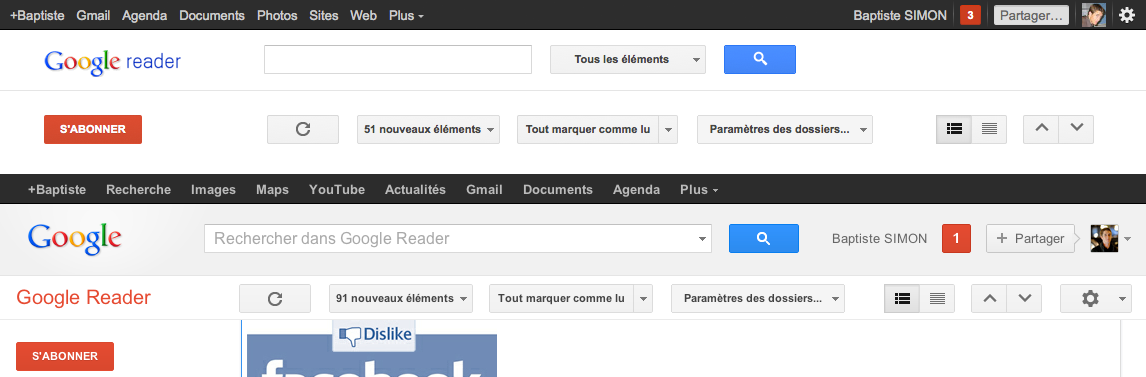Go to previous item in upper toolbar

tap(1041, 129)
